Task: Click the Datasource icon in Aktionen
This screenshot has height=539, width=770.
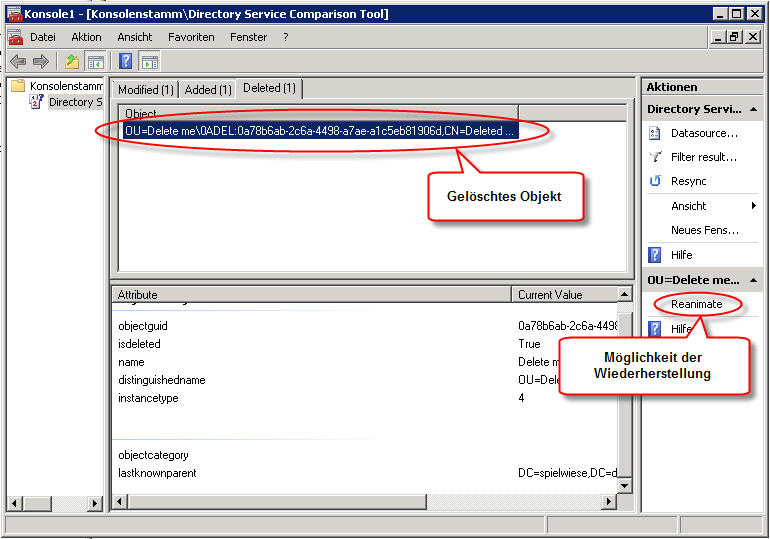Action: [655, 133]
